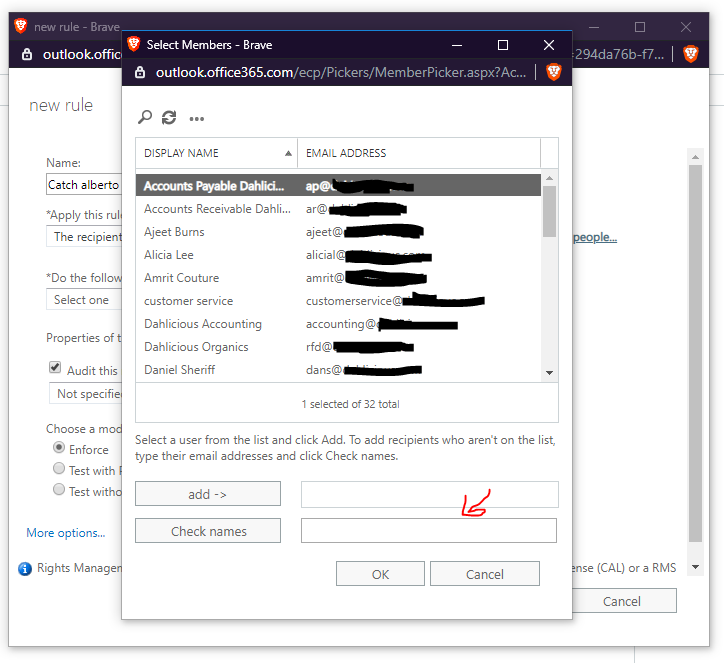Select Dahlicious Organics in the list
Image resolution: width=724 pixels, height=663 pixels.
point(338,347)
